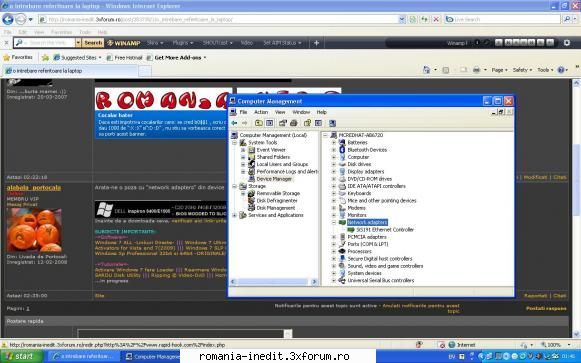581x363 pixels.
Task: Open the Get More Add-ons link
Action: coord(176,57)
